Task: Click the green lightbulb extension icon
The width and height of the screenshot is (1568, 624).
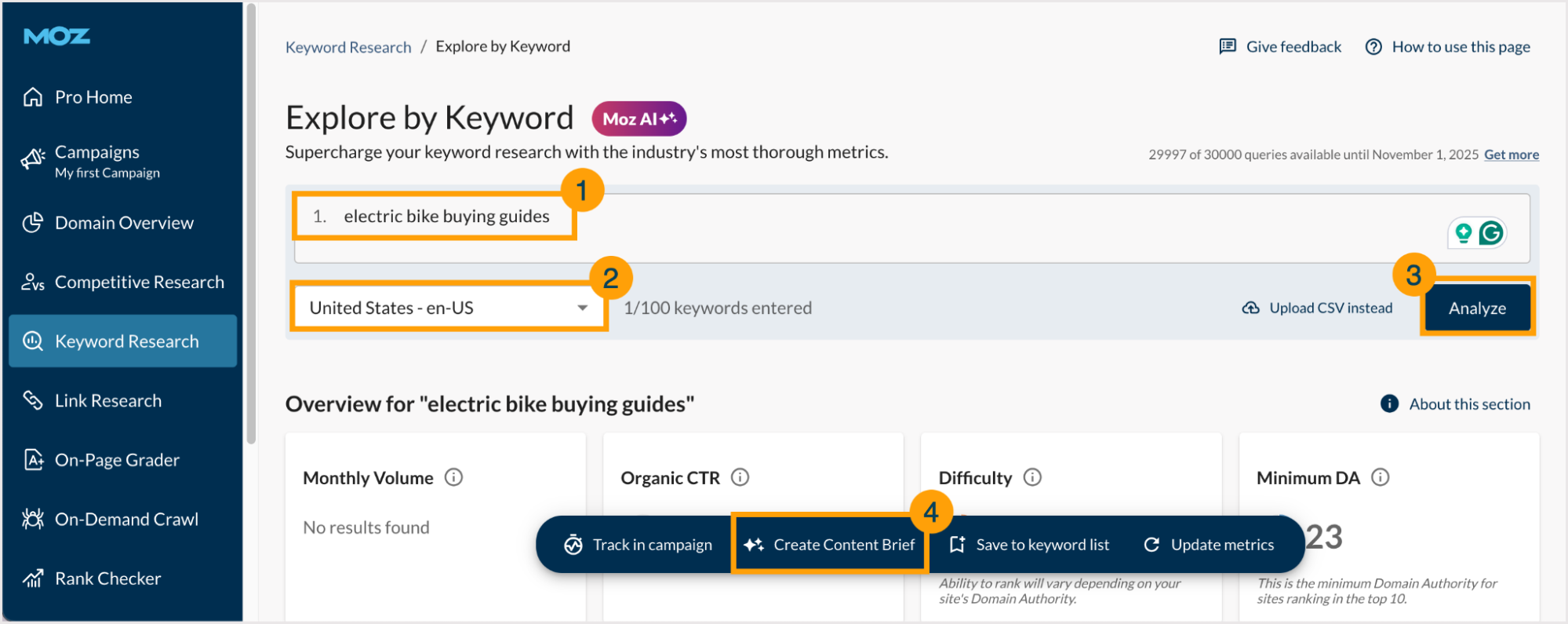Action: (1463, 233)
